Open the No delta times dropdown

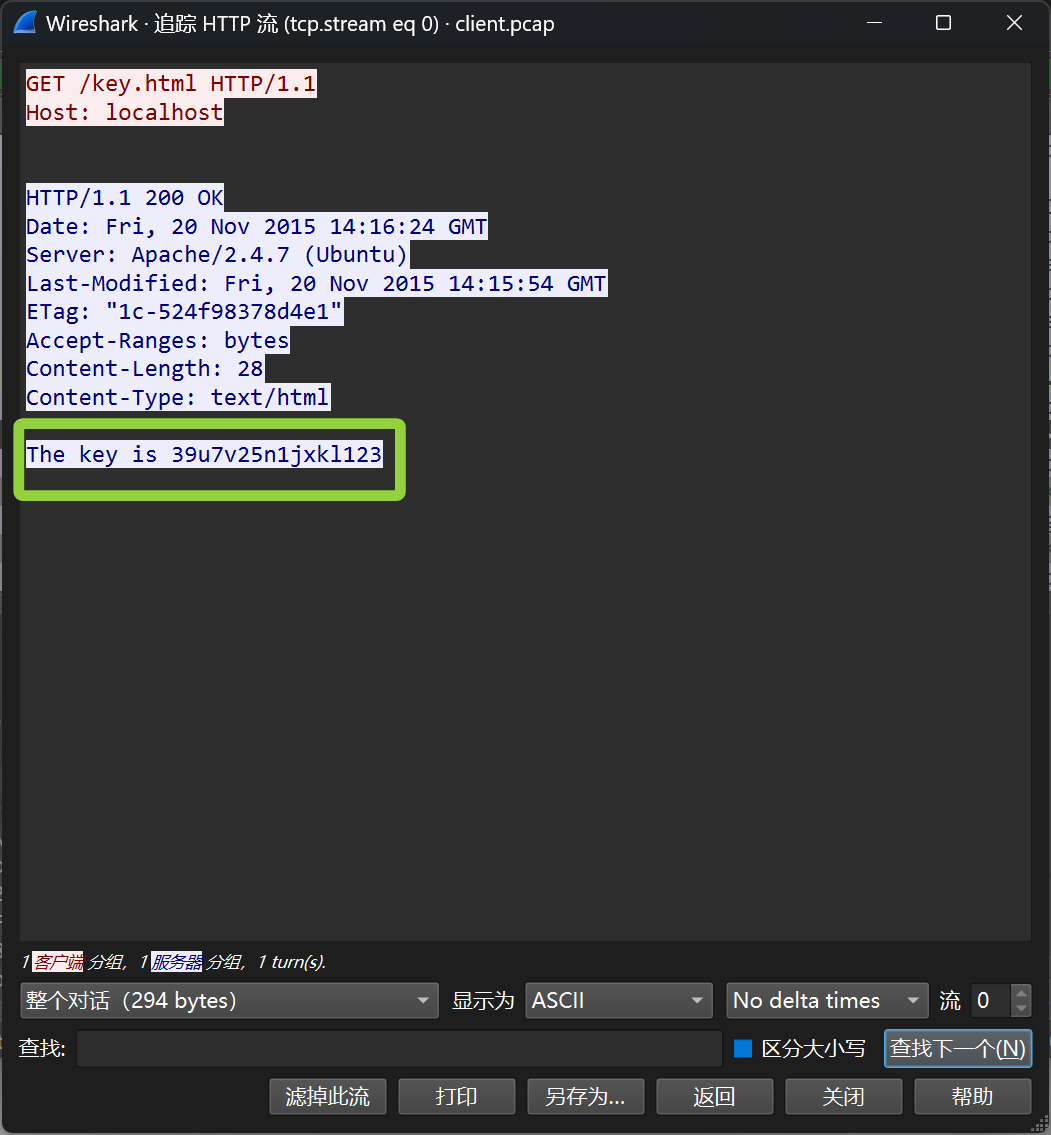[827, 1000]
